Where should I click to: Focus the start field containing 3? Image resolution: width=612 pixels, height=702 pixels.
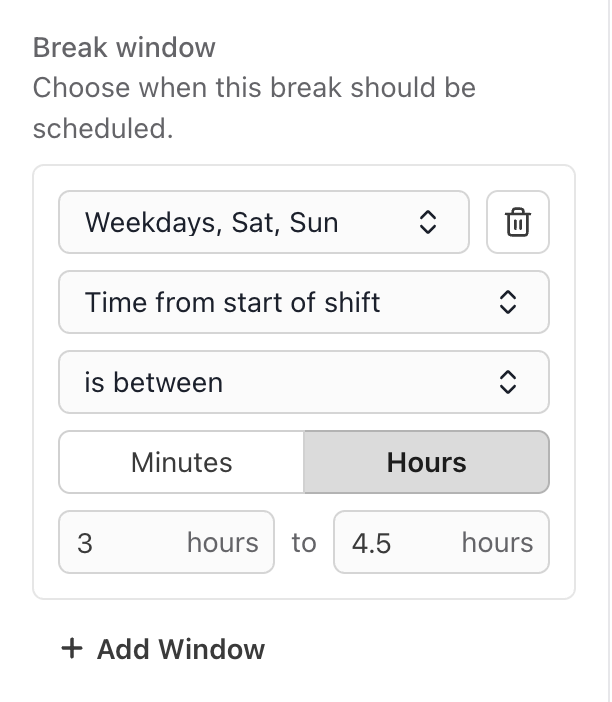click(166, 542)
